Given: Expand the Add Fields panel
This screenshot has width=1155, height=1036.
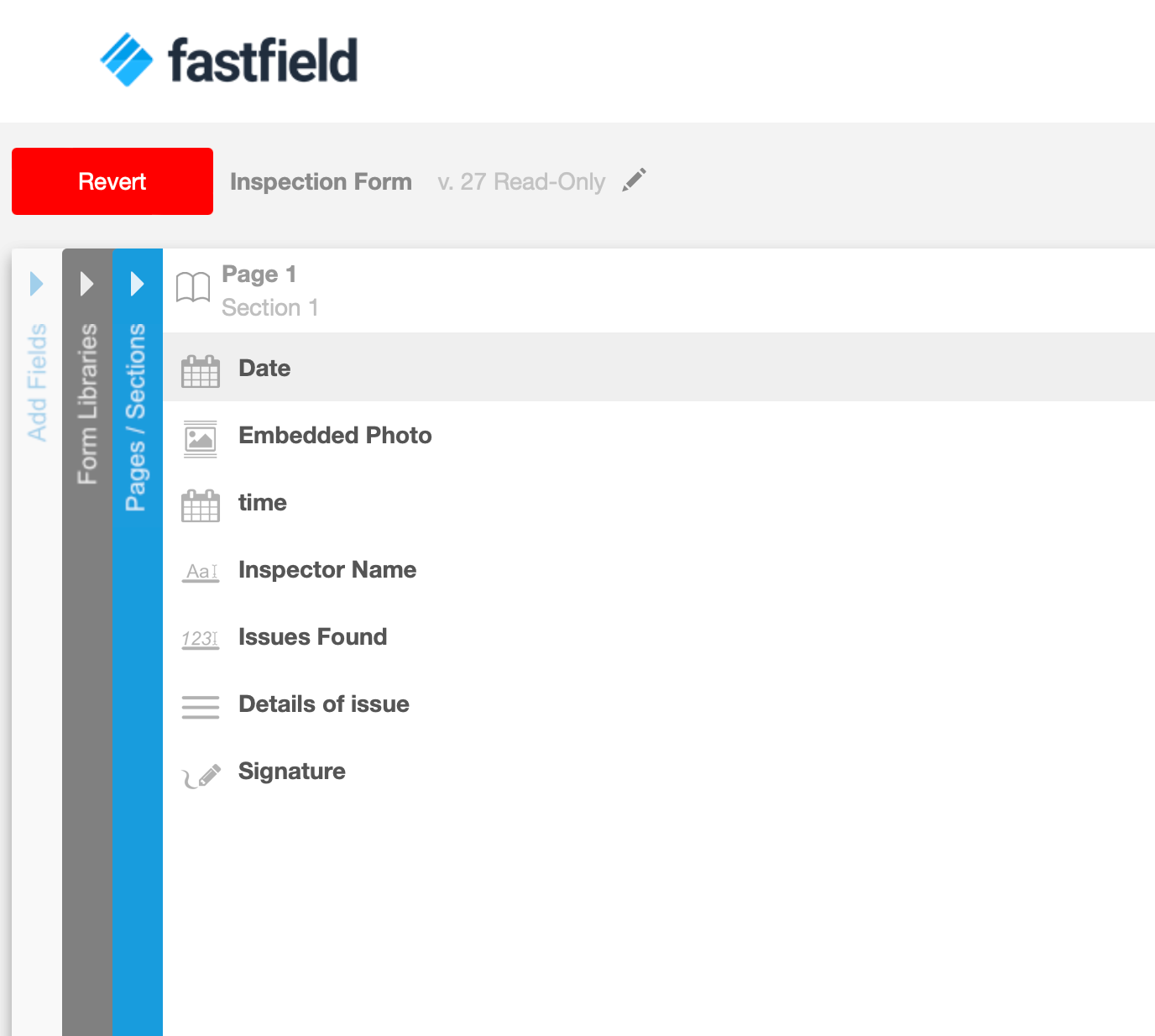Looking at the screenshot, I should point(35,285).
